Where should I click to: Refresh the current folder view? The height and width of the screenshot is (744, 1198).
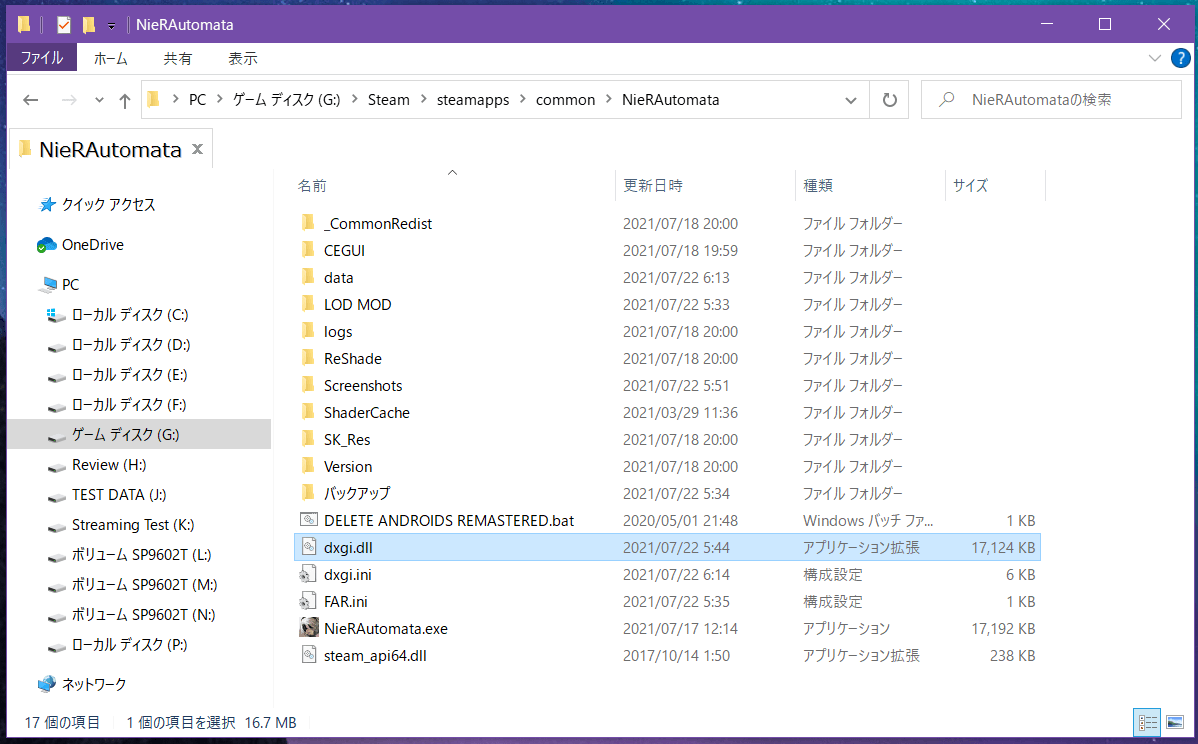click(x=888, y=100)
